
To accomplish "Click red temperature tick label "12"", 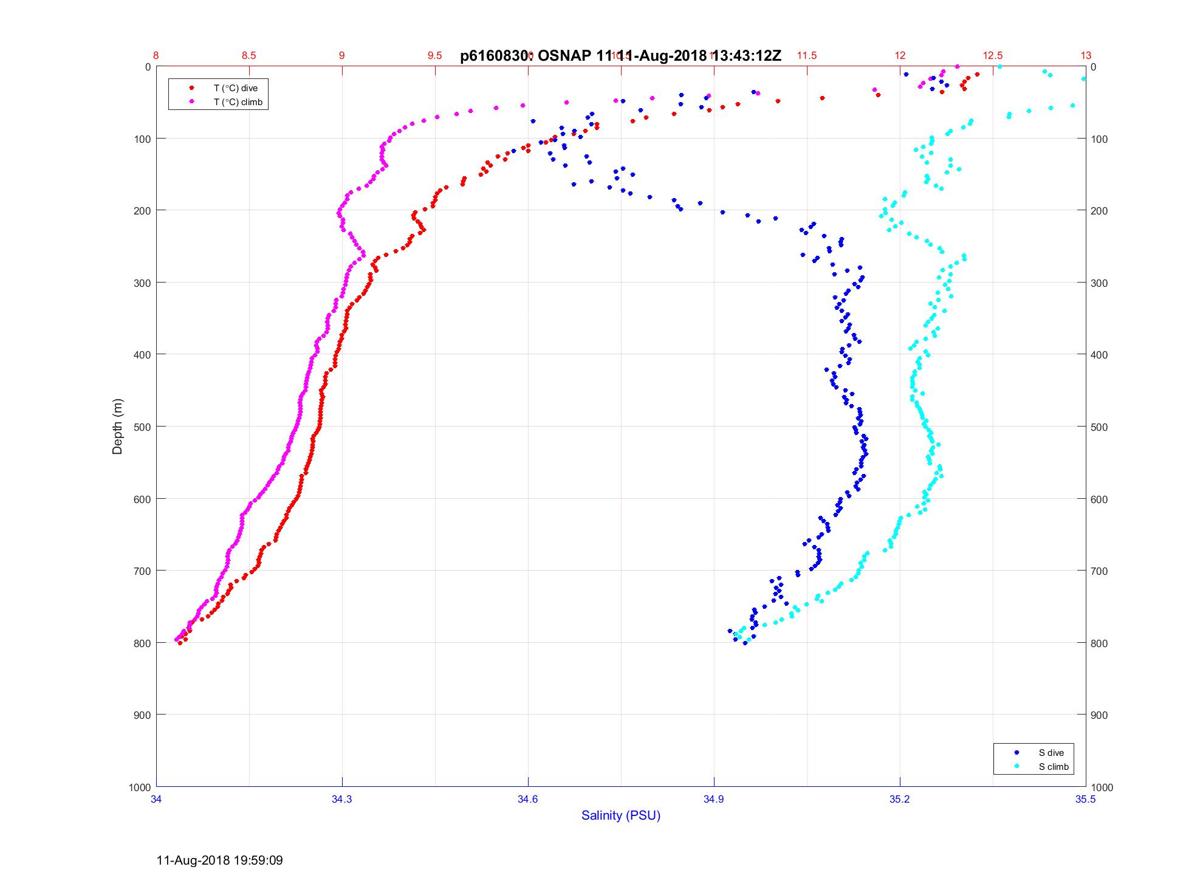I will click(x=900, y=56).
